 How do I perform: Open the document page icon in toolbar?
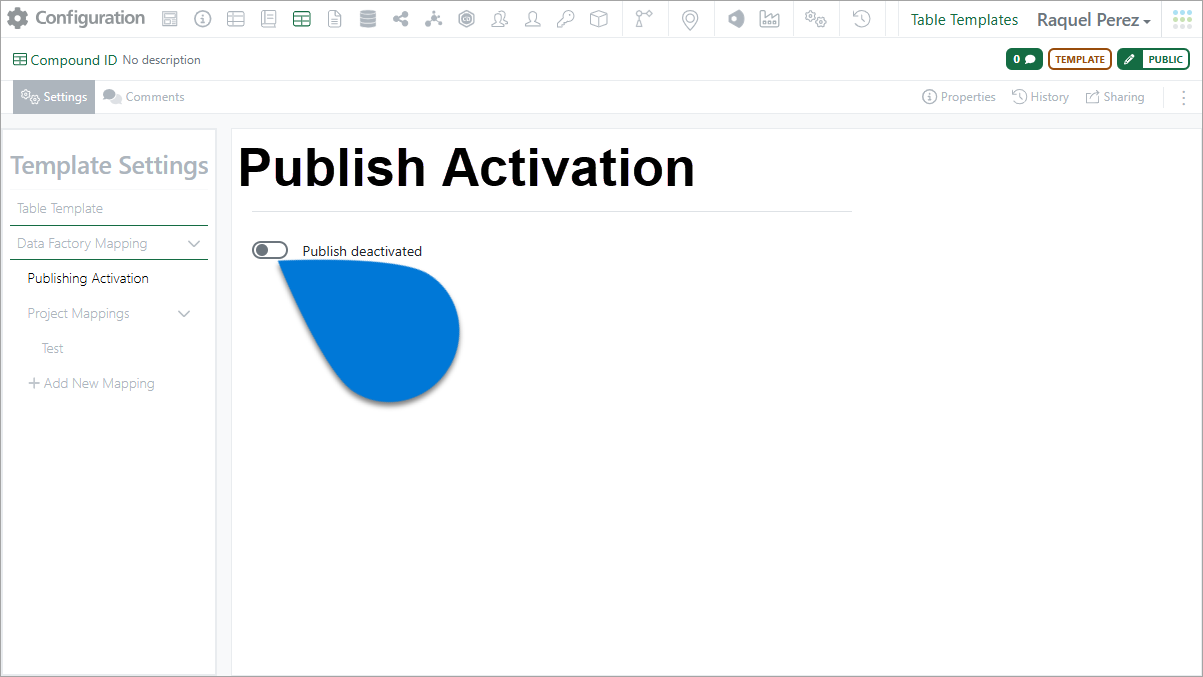(x=334, y=19)
